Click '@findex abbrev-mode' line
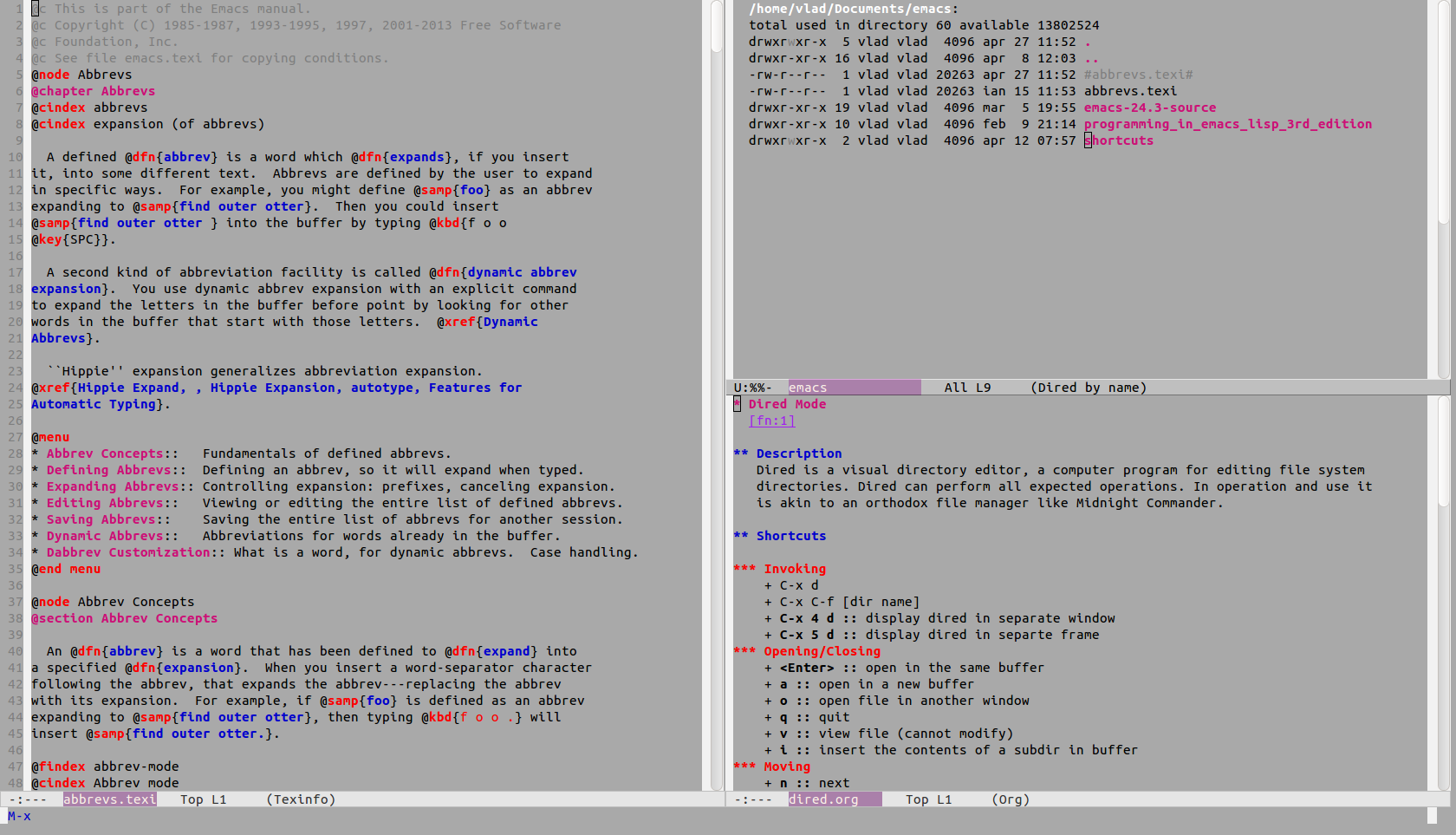The height and width of the screenshot is (835, 1456). coord(105,767)
